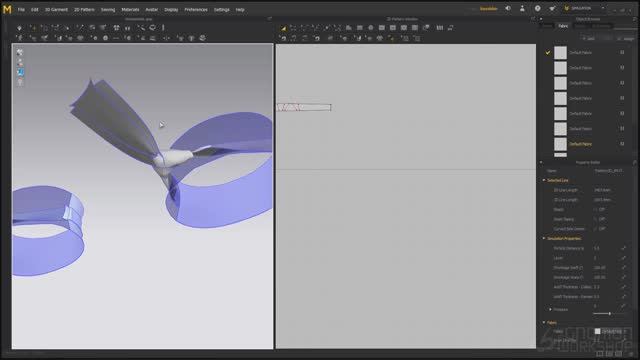Open the File menu

[x=21, y=9]
